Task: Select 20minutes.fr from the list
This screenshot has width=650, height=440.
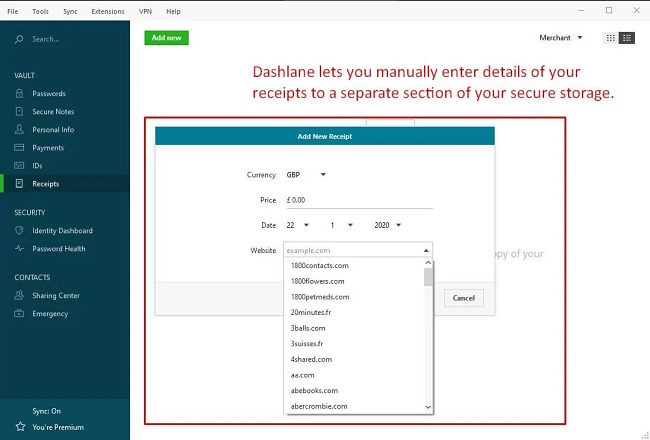Action: [354, 312]
